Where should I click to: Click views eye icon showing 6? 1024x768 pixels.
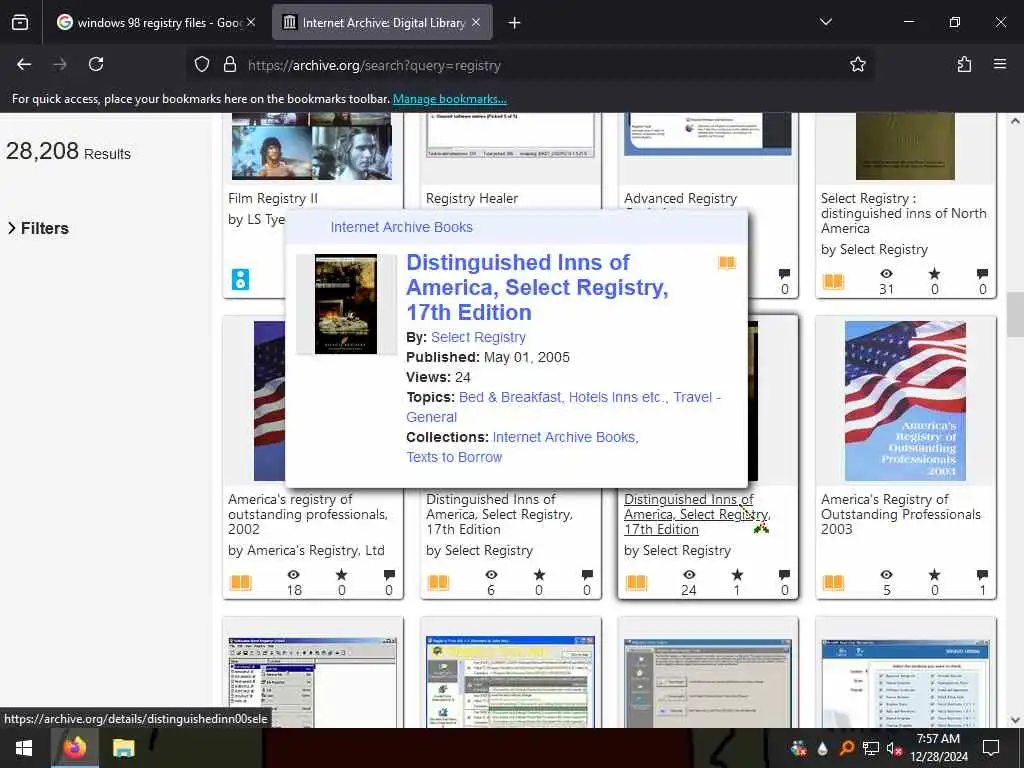(491, 575)
